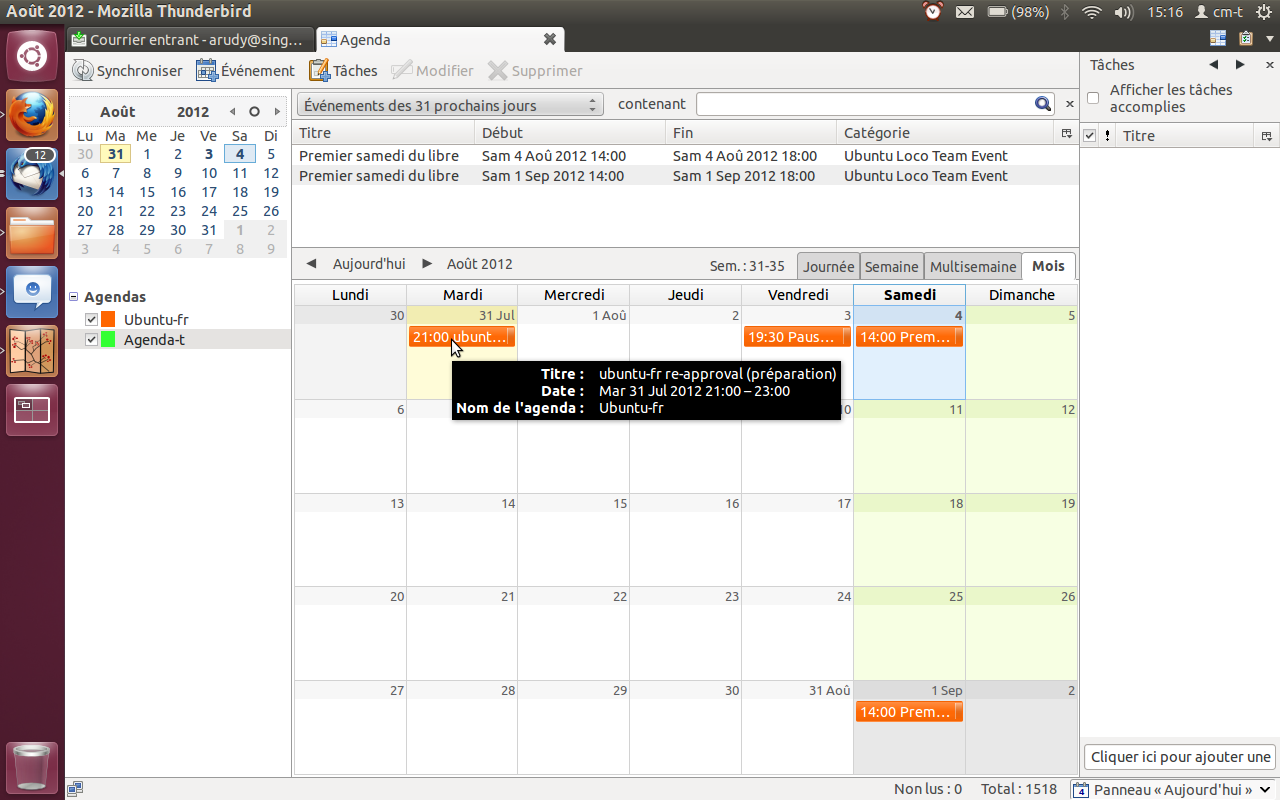The image size is (1280, 800).
Task: Click the column picker icon beside Catégorie
Action: coord(1066,133)
